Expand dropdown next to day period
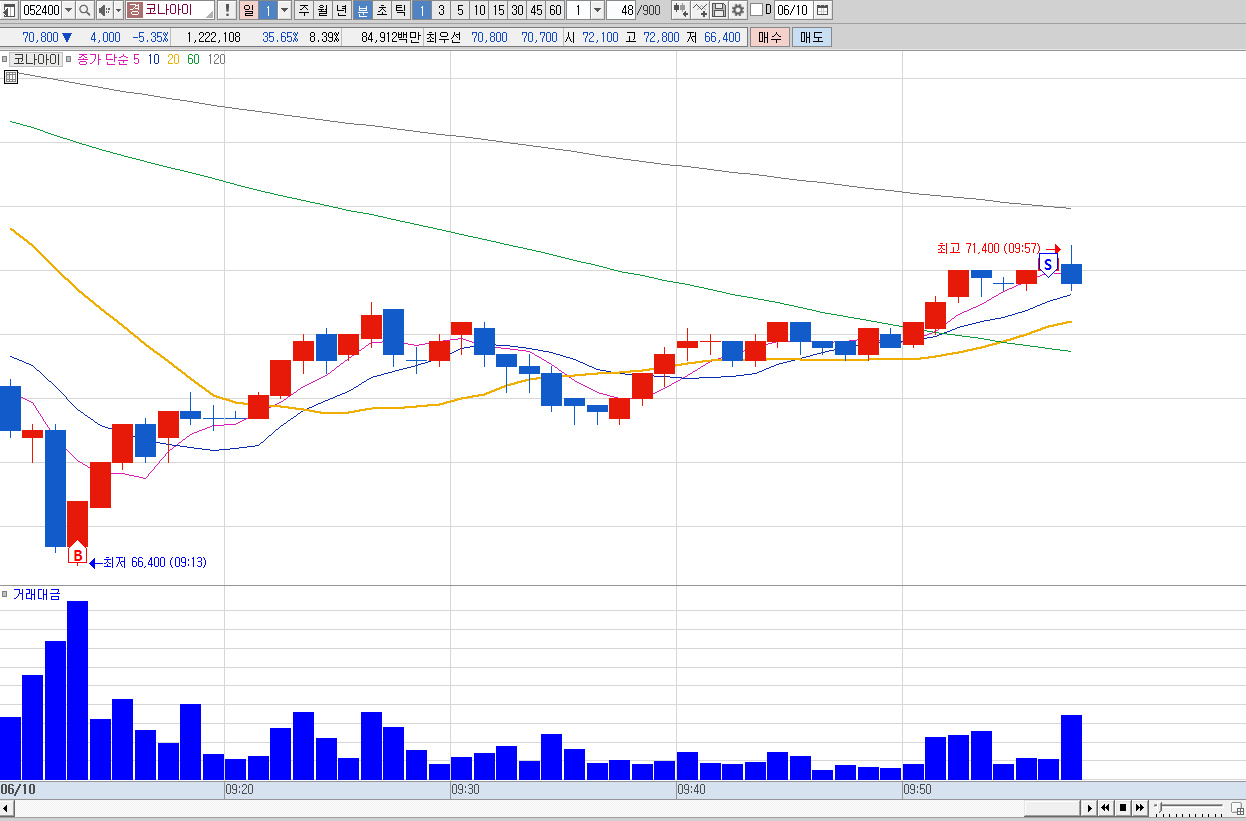Screen dimensions: 1246x821 [x=284, y=10]
